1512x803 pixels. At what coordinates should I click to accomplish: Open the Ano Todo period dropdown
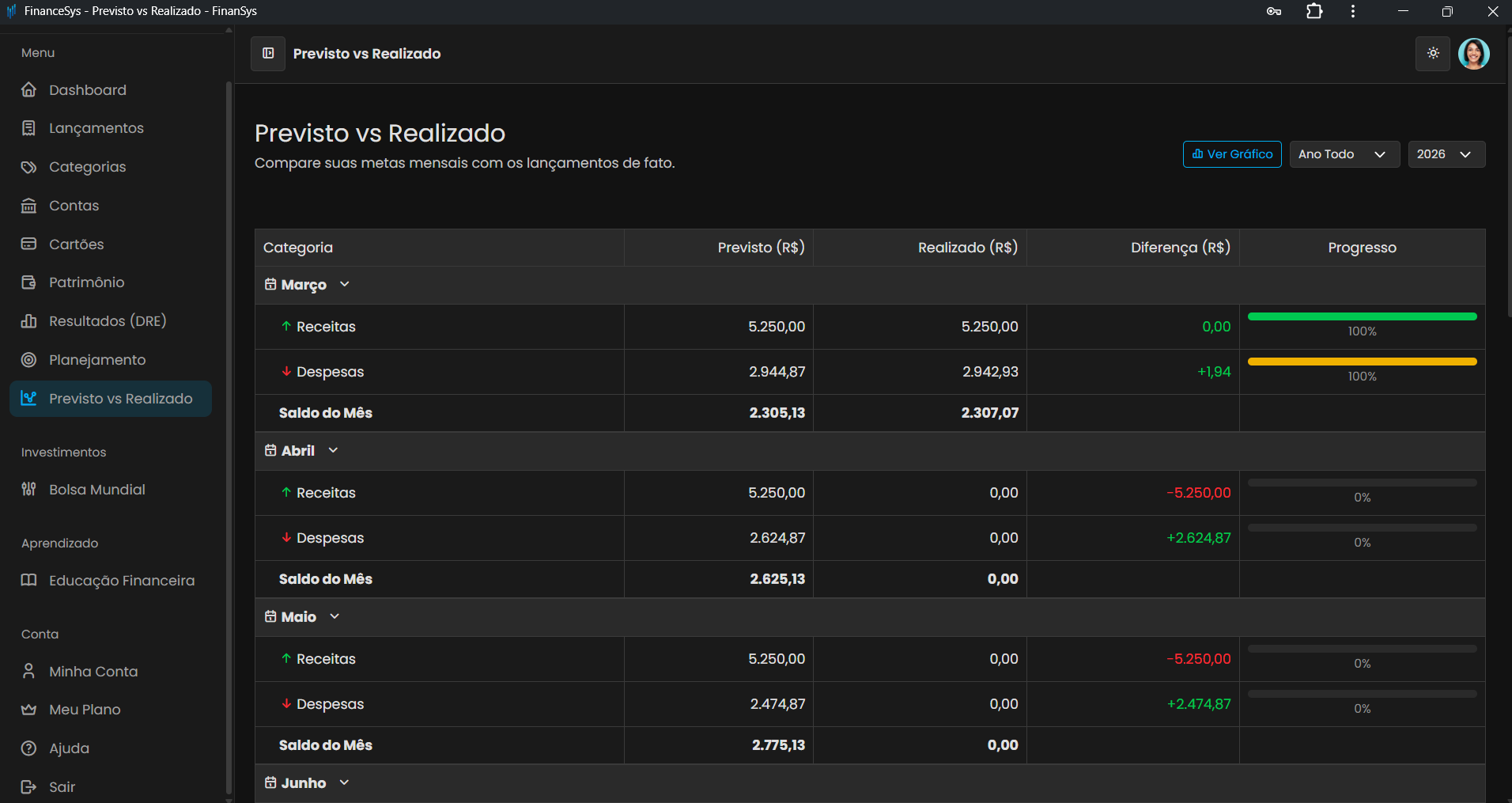pyautogui.click(x=1344, y=154)
